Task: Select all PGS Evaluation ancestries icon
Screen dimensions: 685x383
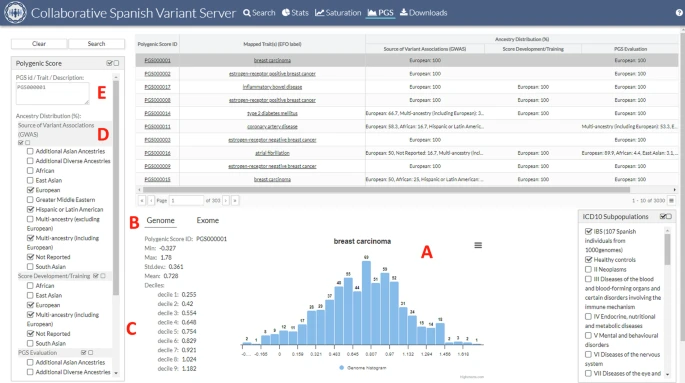Action: (83, 352)
